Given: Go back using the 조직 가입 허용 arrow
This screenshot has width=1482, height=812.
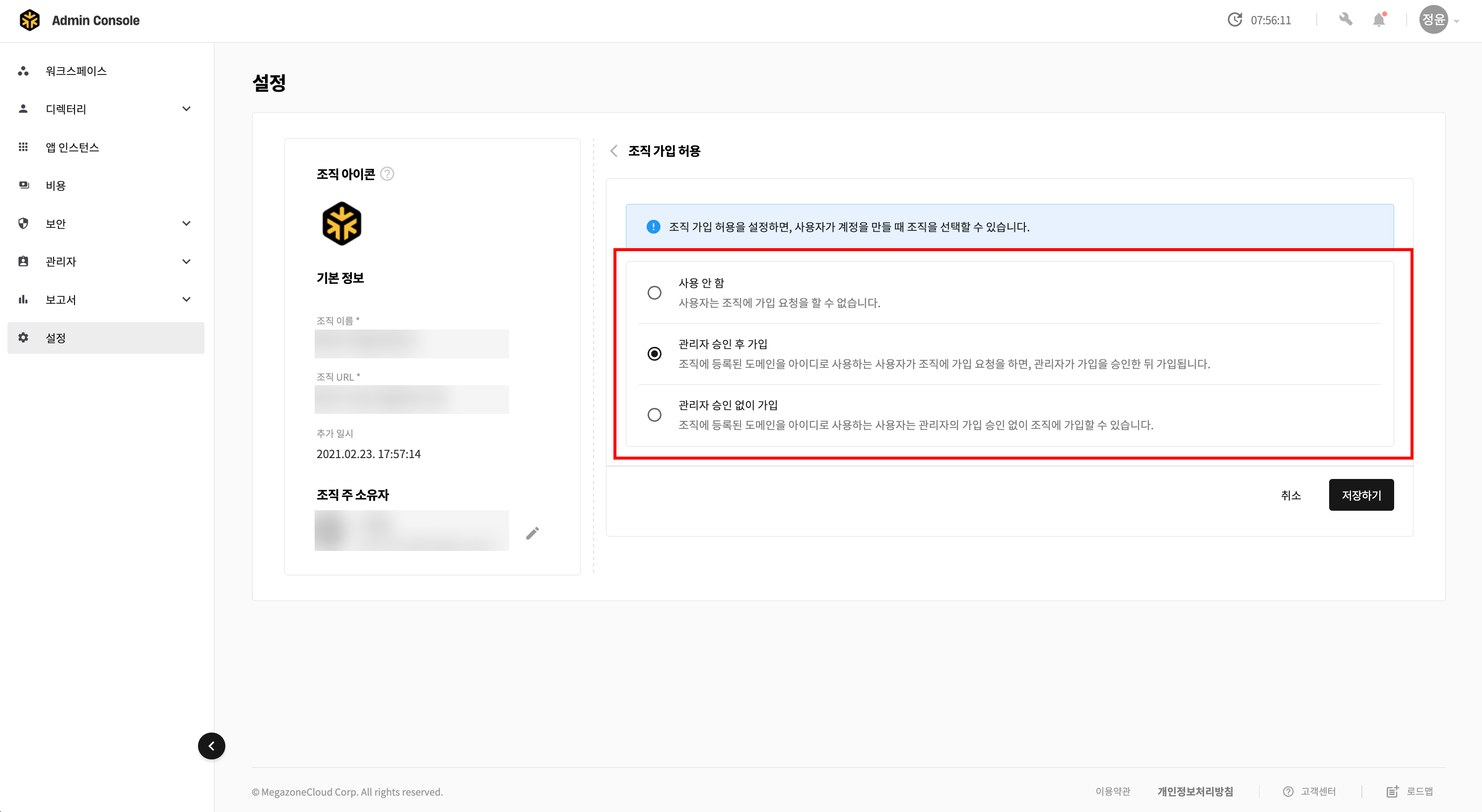Looking at the screenshot, I should [614, 151].
